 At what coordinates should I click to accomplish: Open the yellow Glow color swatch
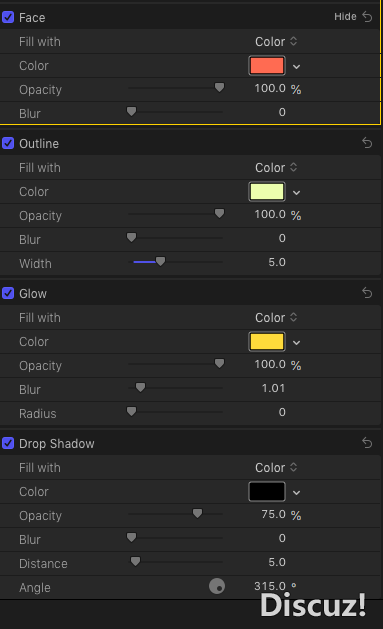267,341
